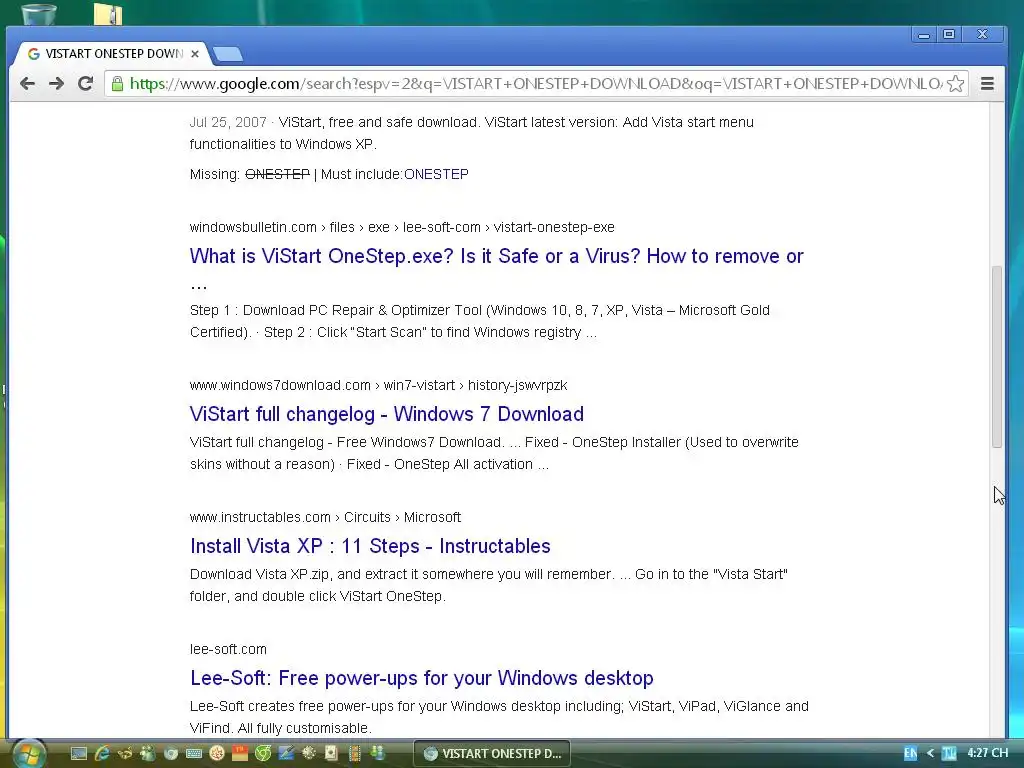The image size is (1024, 768).
Task: Click the www.instructables.com breadcrumb text
Action: (325, 517)
